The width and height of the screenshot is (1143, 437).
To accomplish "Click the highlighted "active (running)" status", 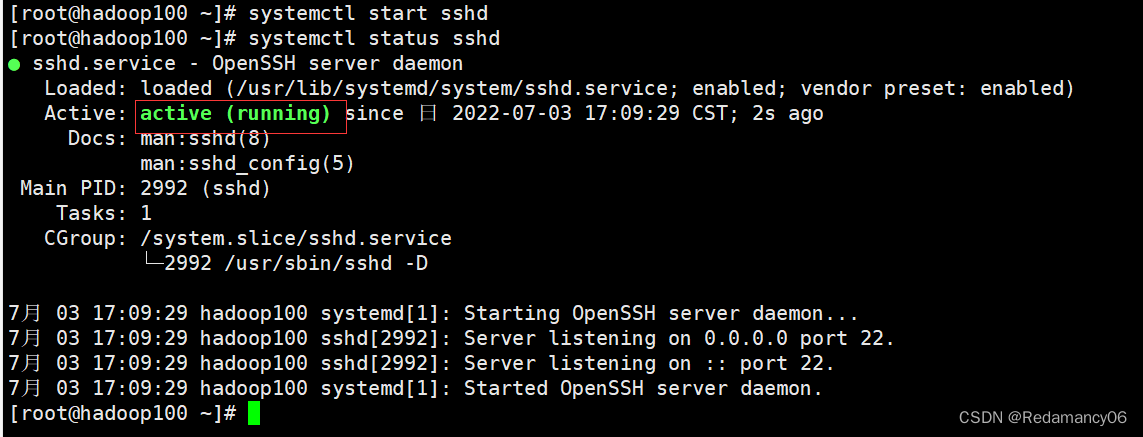I will (236, 114).
